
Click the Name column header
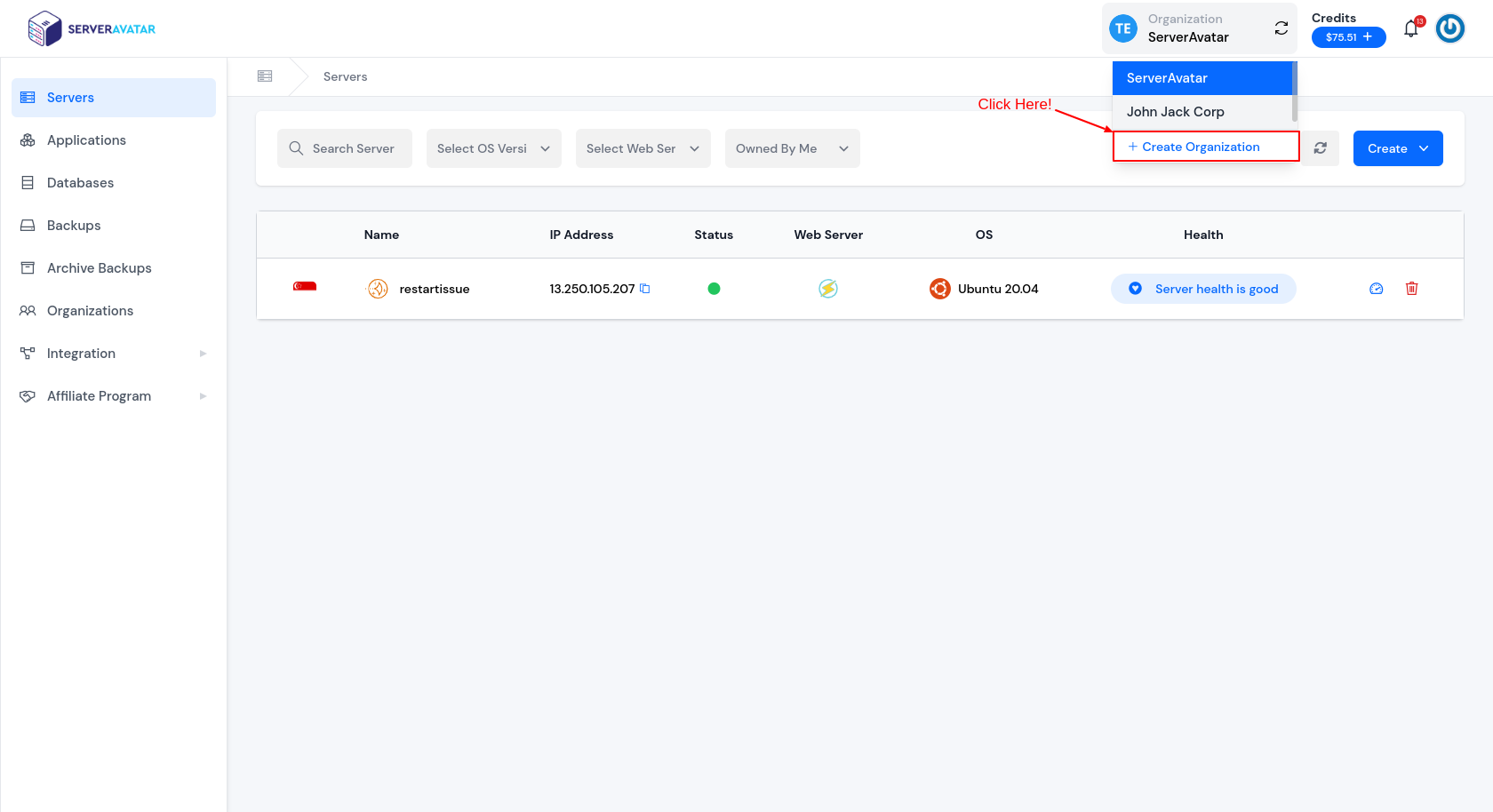[381, 235]
